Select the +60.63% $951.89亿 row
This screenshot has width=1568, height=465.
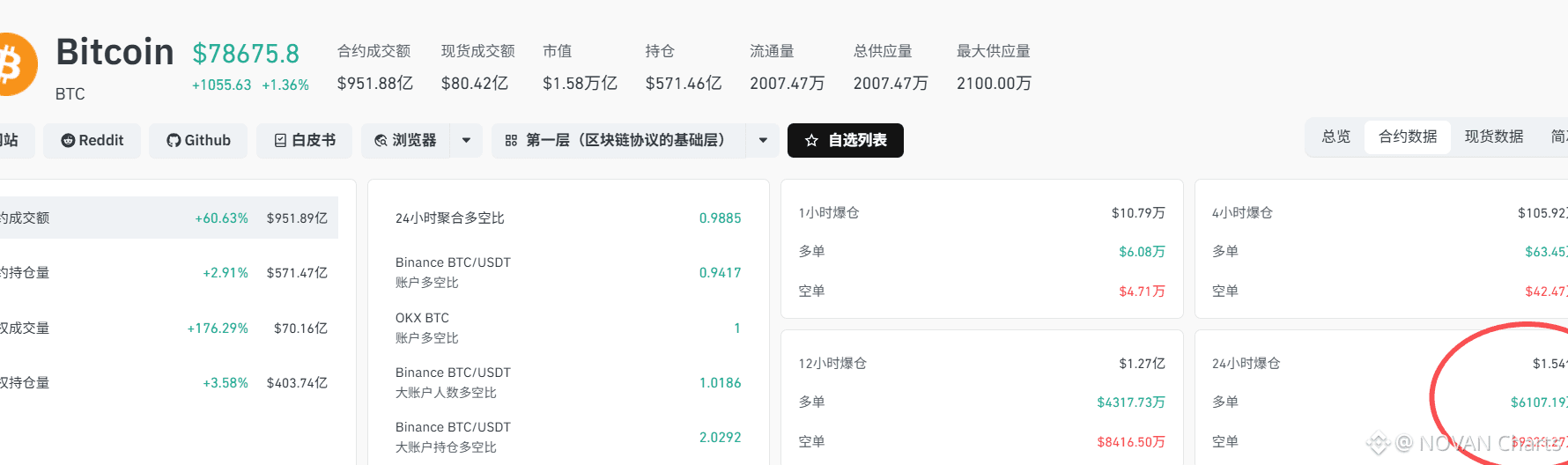pos(169,218)
